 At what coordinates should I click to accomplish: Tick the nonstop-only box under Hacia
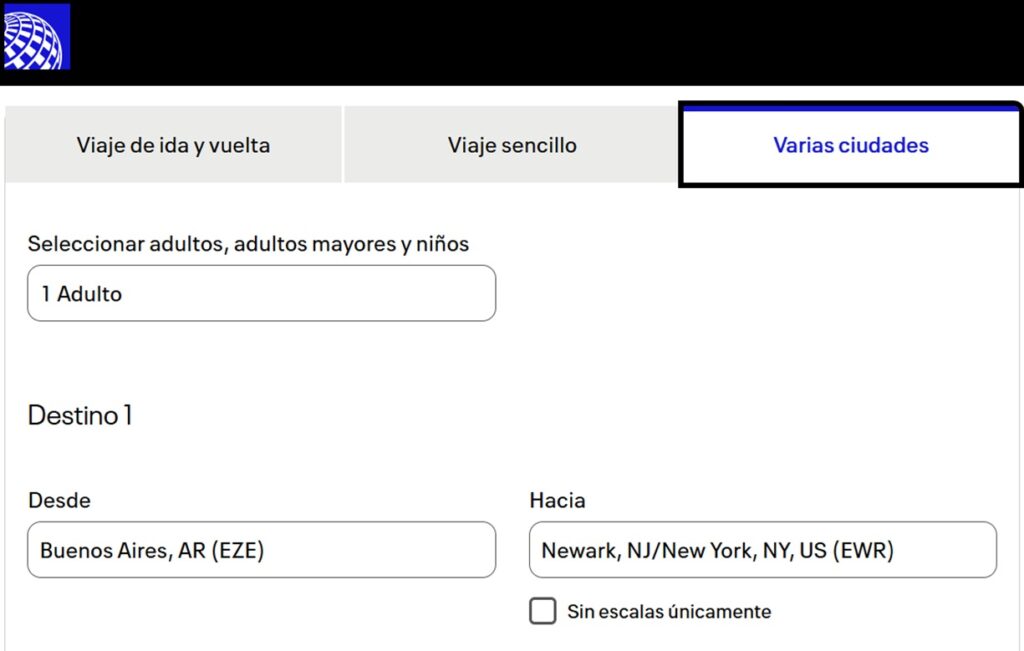pyautogui.click(x=543, y=611)
